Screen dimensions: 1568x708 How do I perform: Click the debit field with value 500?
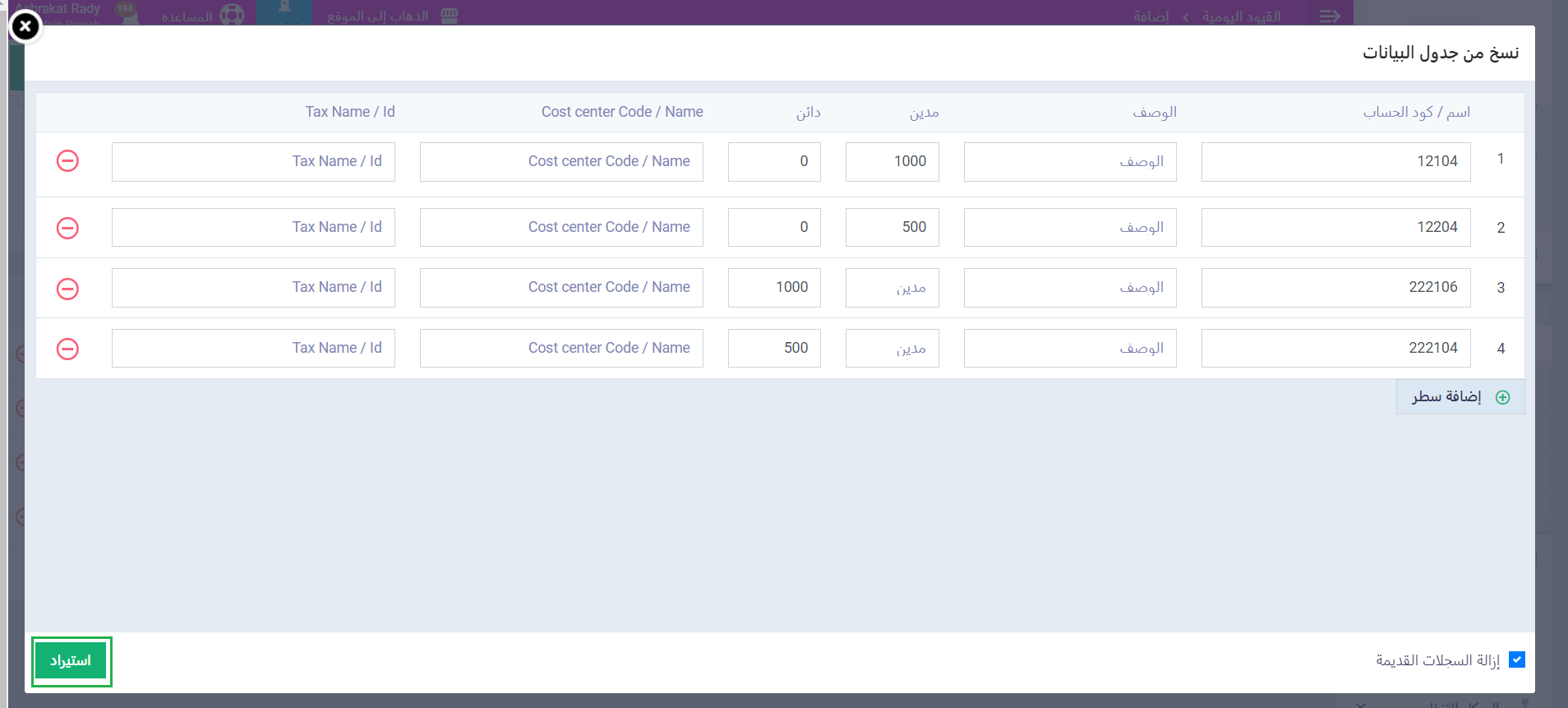coord(892,228)
